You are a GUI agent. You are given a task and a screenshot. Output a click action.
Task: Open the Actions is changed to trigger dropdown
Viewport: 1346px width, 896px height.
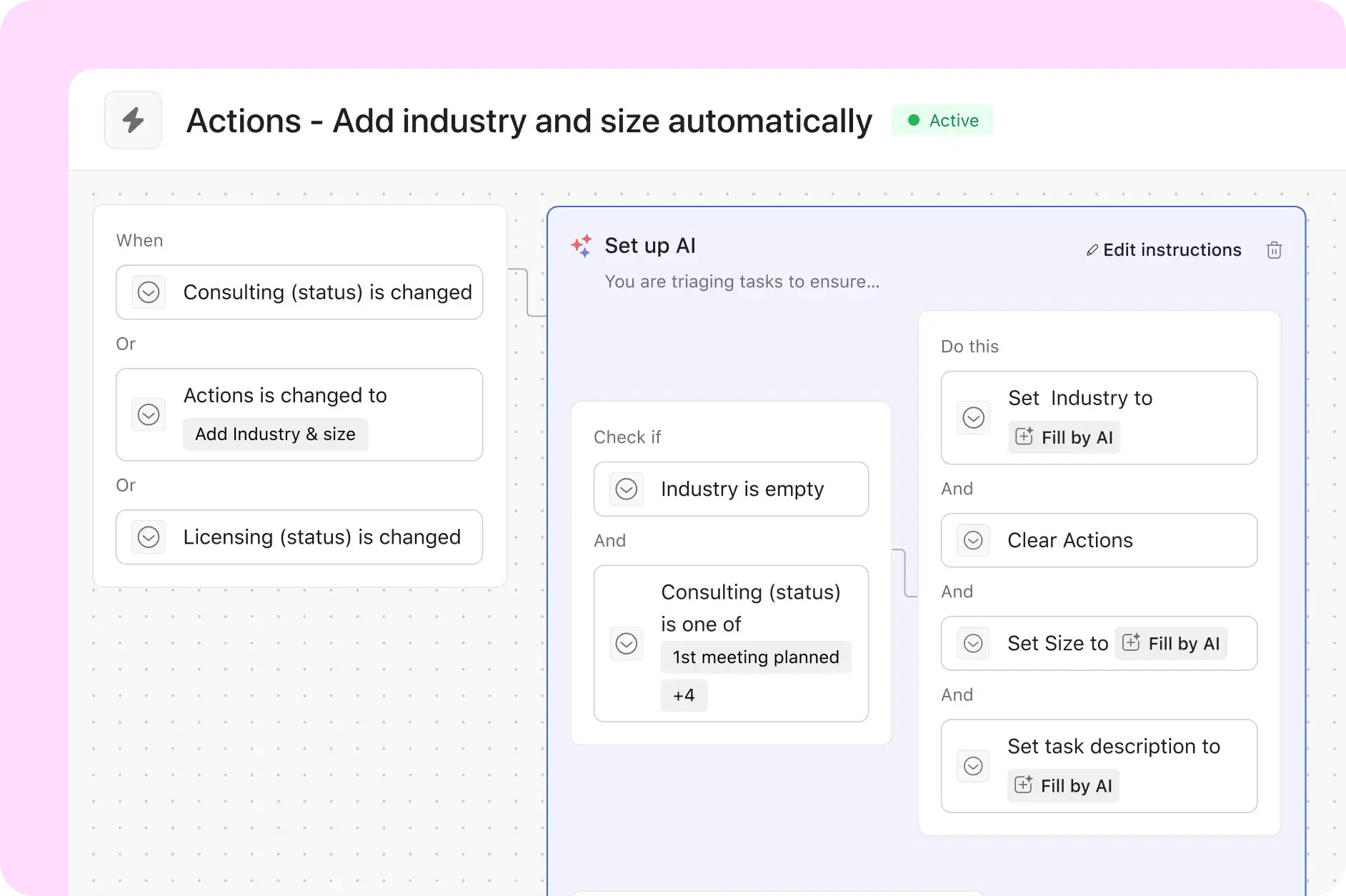[149, 414]
